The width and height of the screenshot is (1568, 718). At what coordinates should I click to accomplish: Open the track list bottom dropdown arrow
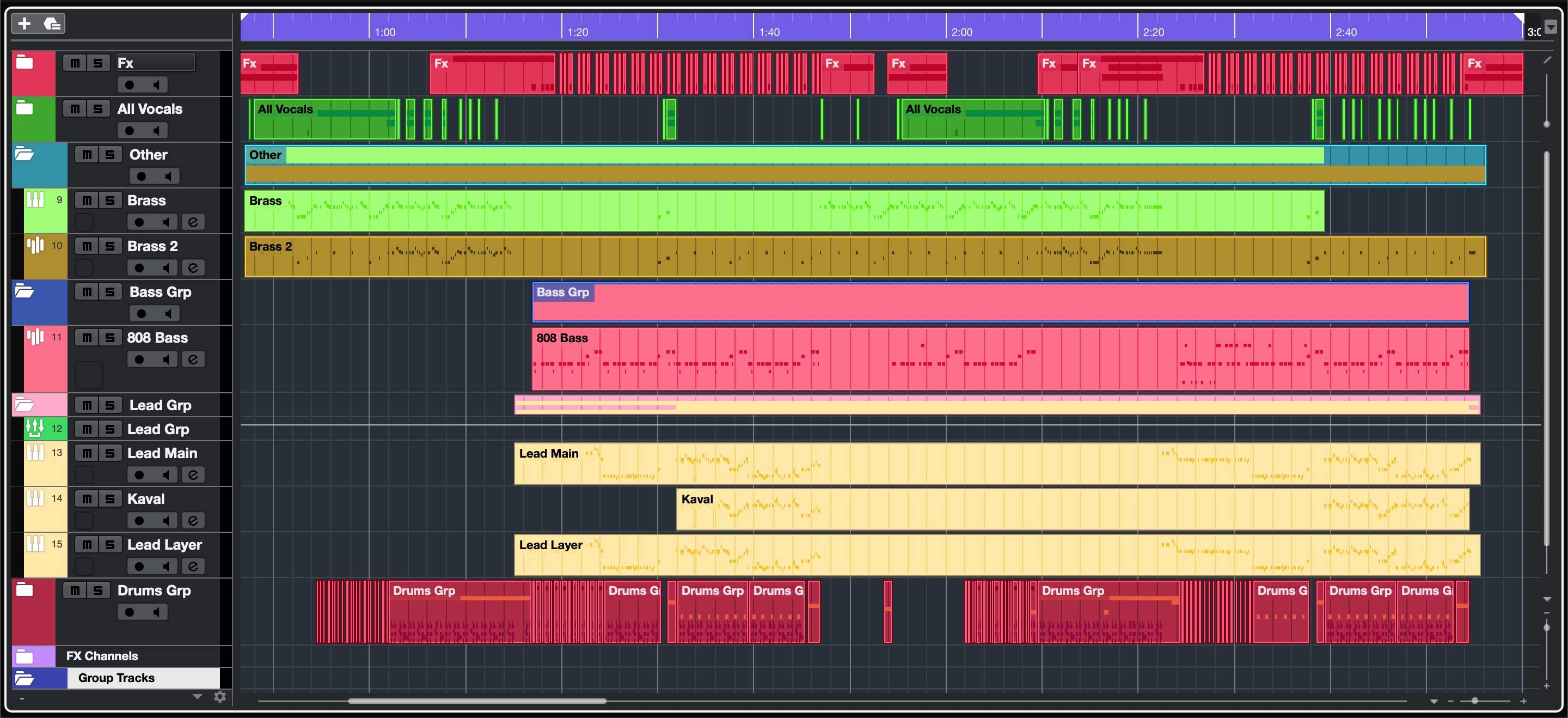197,697
